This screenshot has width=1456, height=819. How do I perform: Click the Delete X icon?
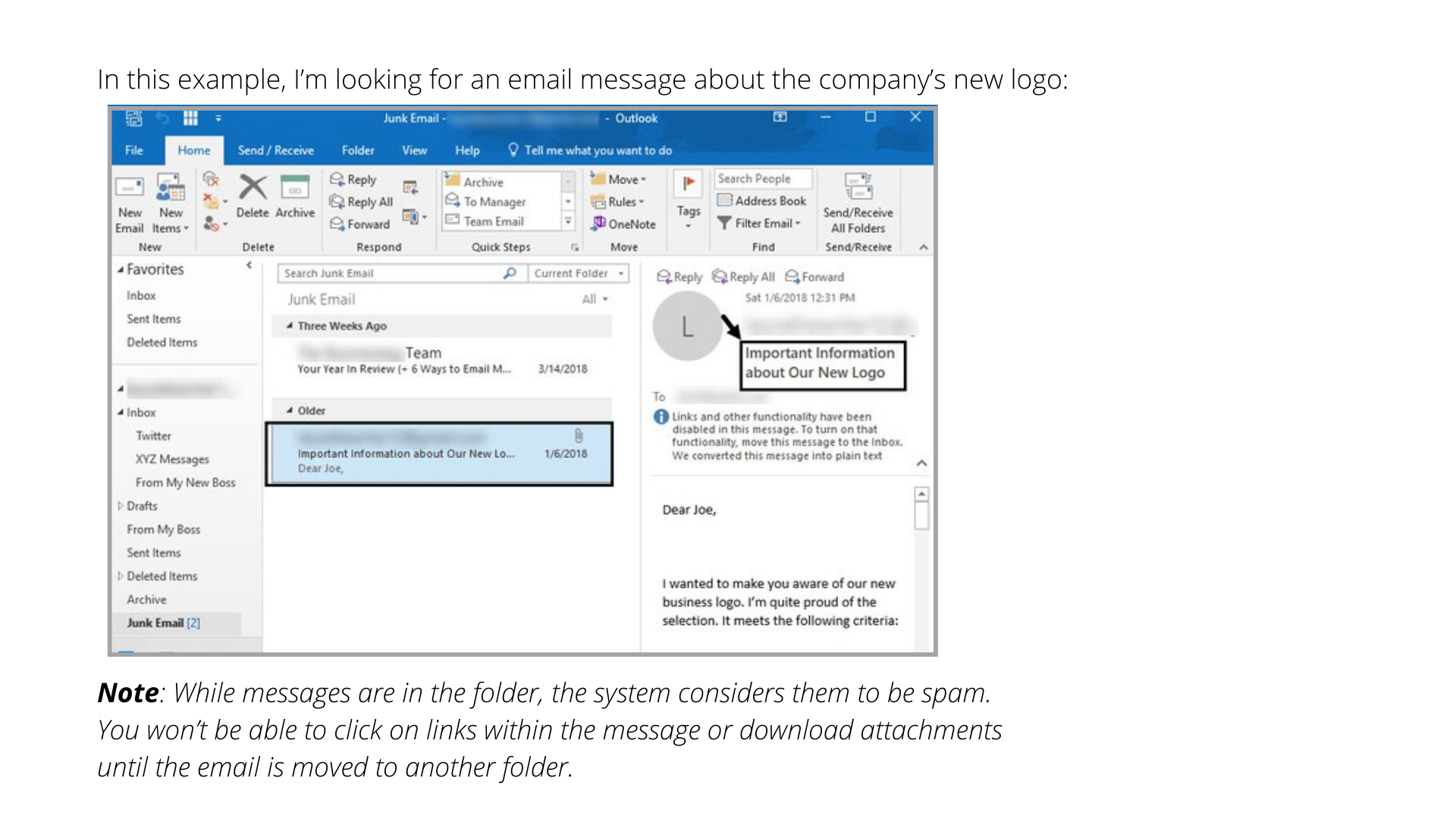(x=252, y=187)
